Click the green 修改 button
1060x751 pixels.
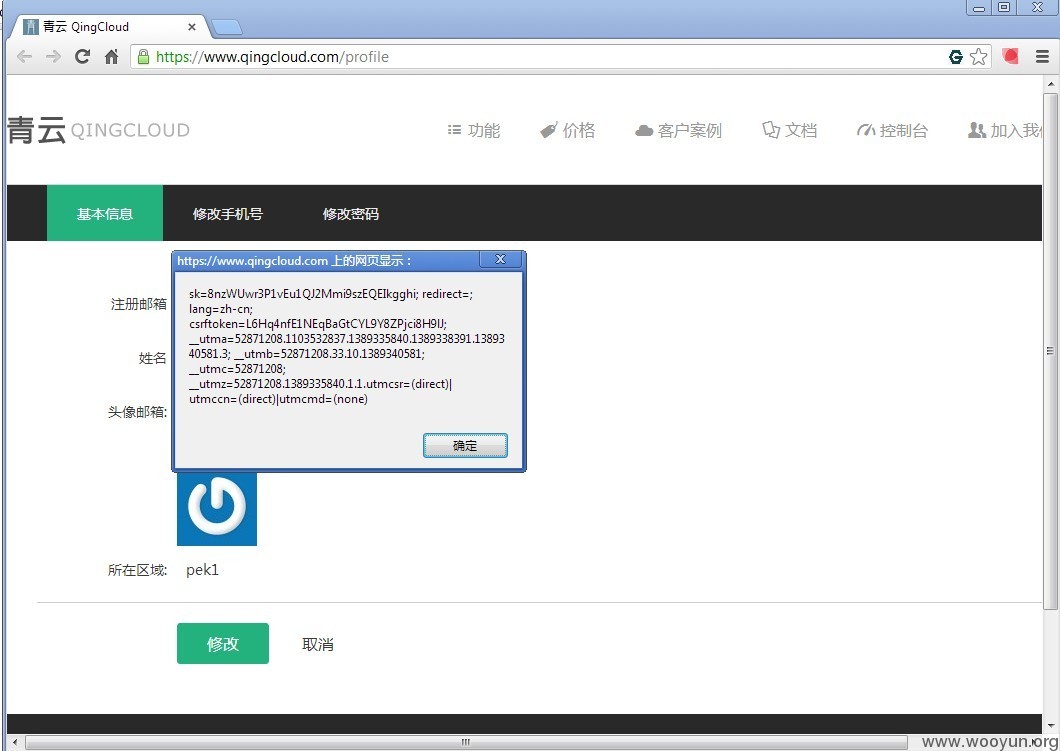pyautogui.click(x=223, y=644)
